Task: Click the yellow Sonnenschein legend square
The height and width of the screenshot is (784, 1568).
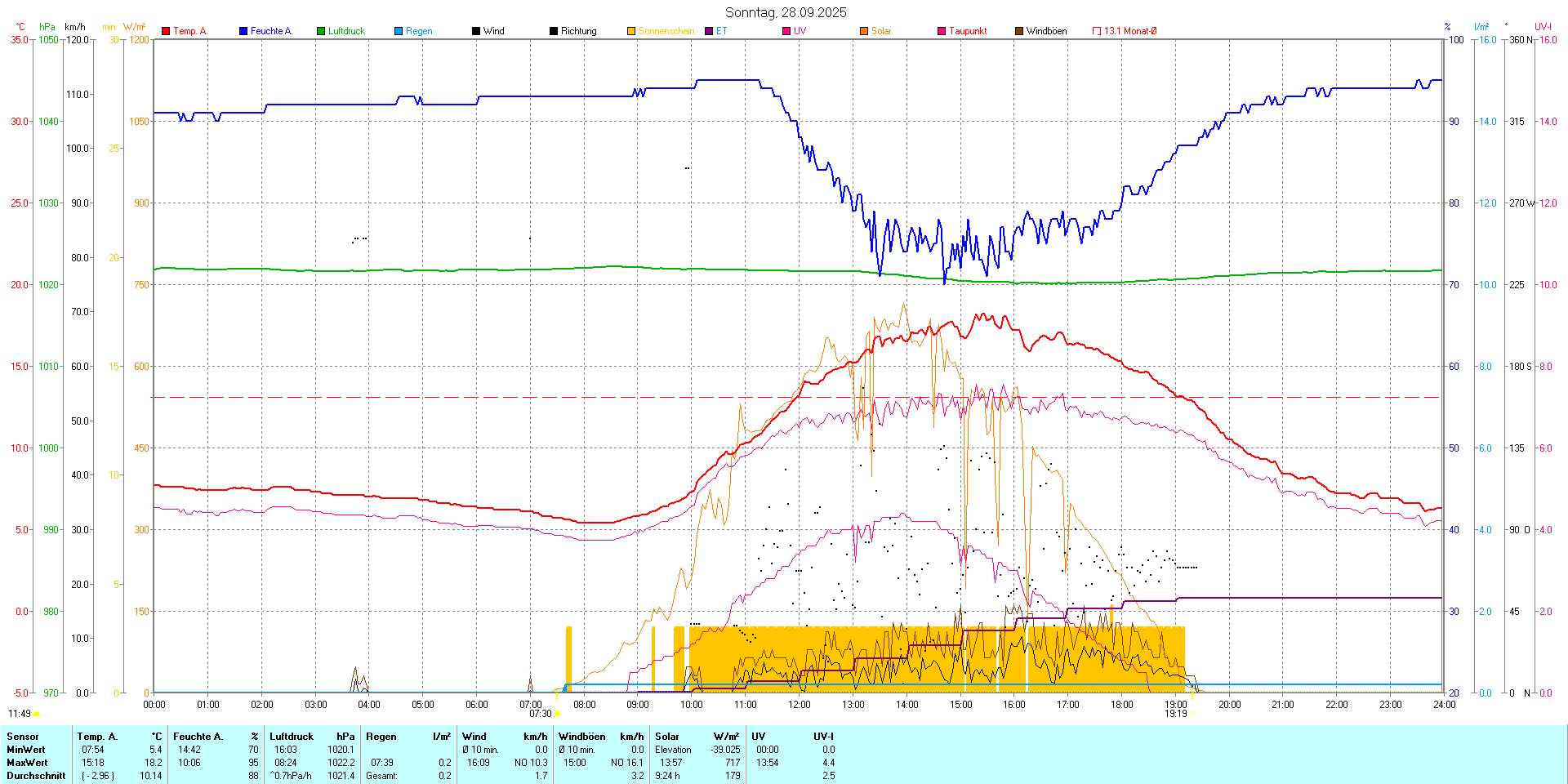Action: [x=631, y=31]
